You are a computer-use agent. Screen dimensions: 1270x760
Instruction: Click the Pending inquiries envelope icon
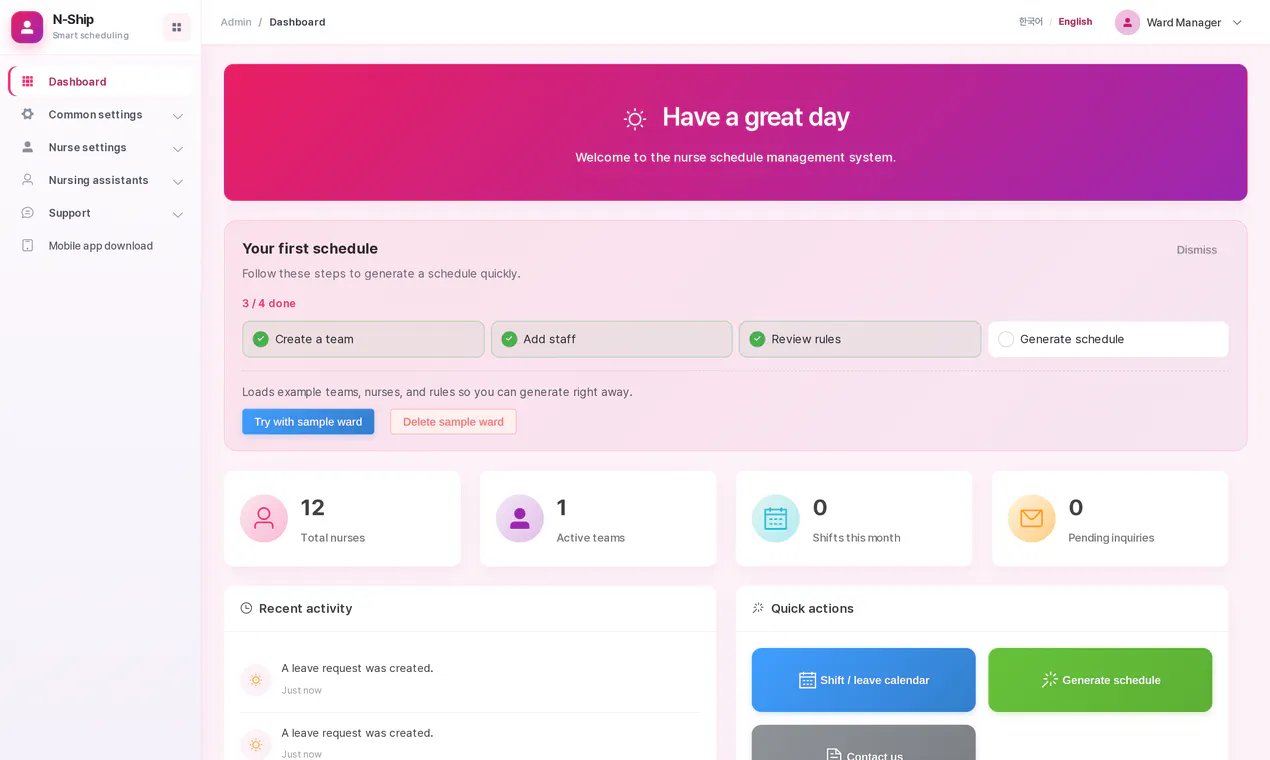coord(1032,518)
